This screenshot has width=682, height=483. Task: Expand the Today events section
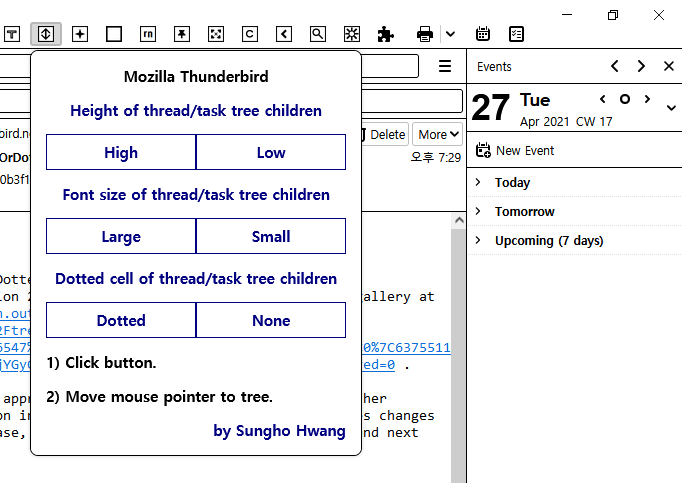pyautogui.click(x=478, y=182)
